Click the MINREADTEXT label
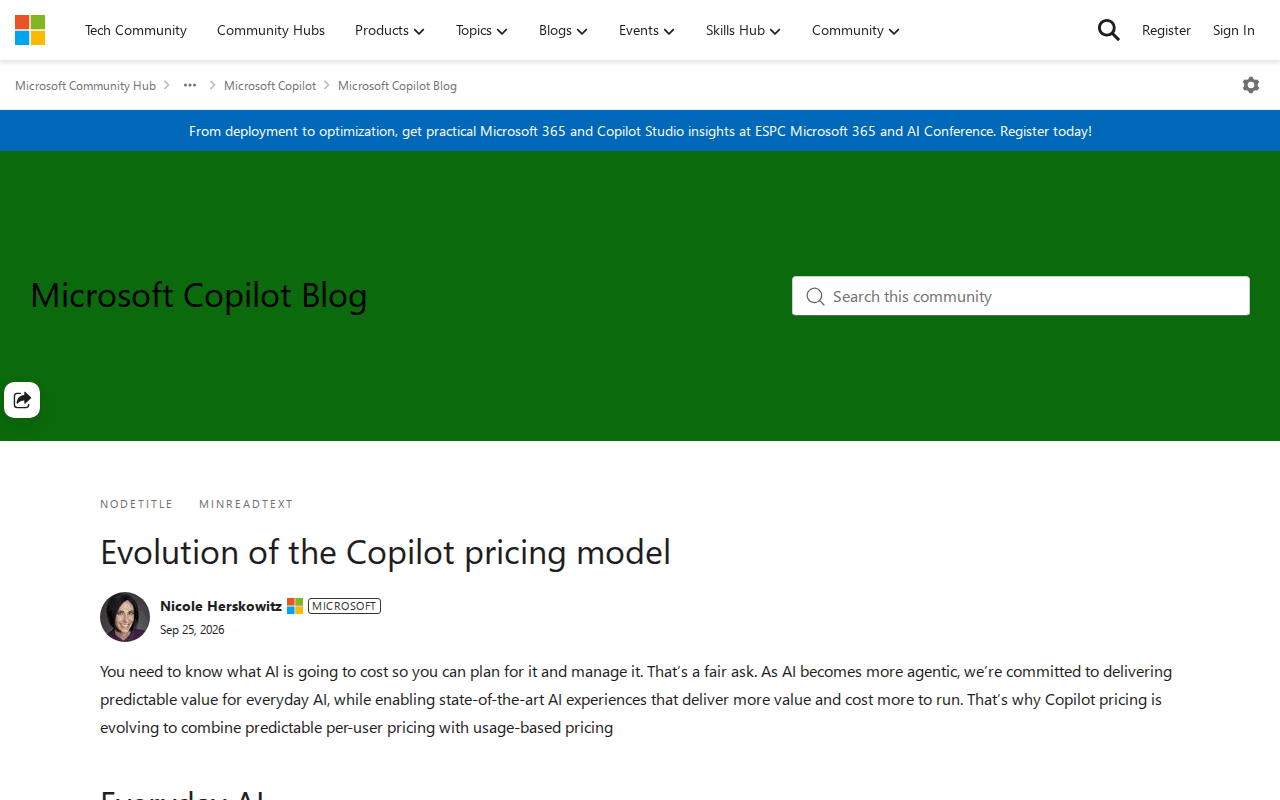The image size is (1280, 800). coord(246,504)
